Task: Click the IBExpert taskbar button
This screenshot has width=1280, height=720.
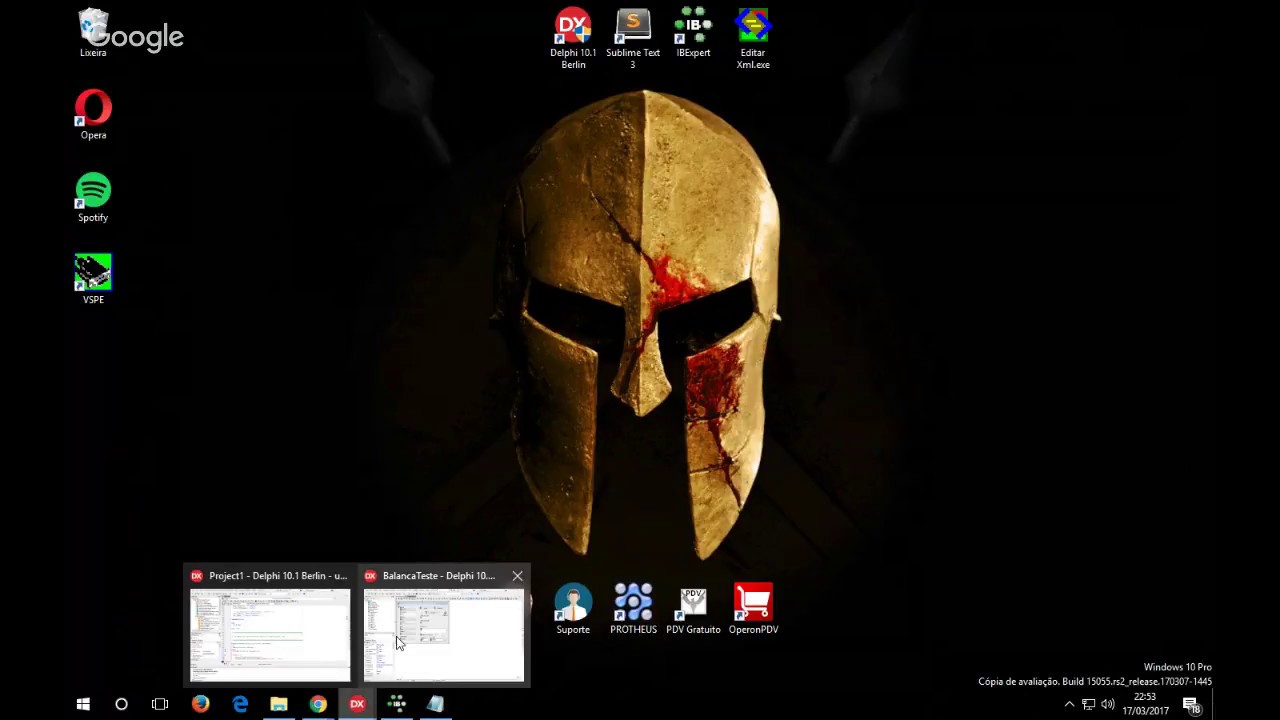Action: click(x=396, y=704)
